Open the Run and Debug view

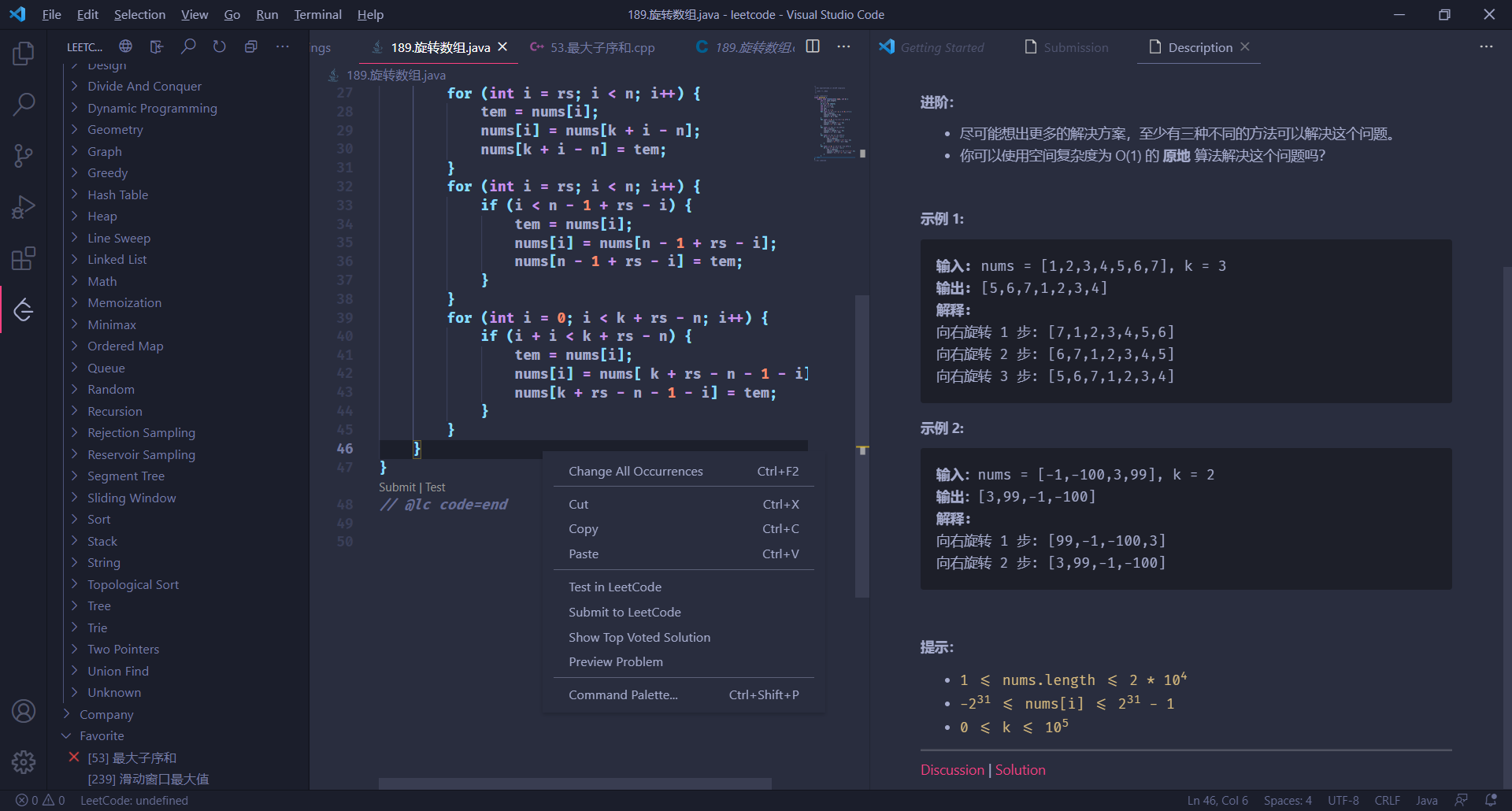[x=24, y=207]
